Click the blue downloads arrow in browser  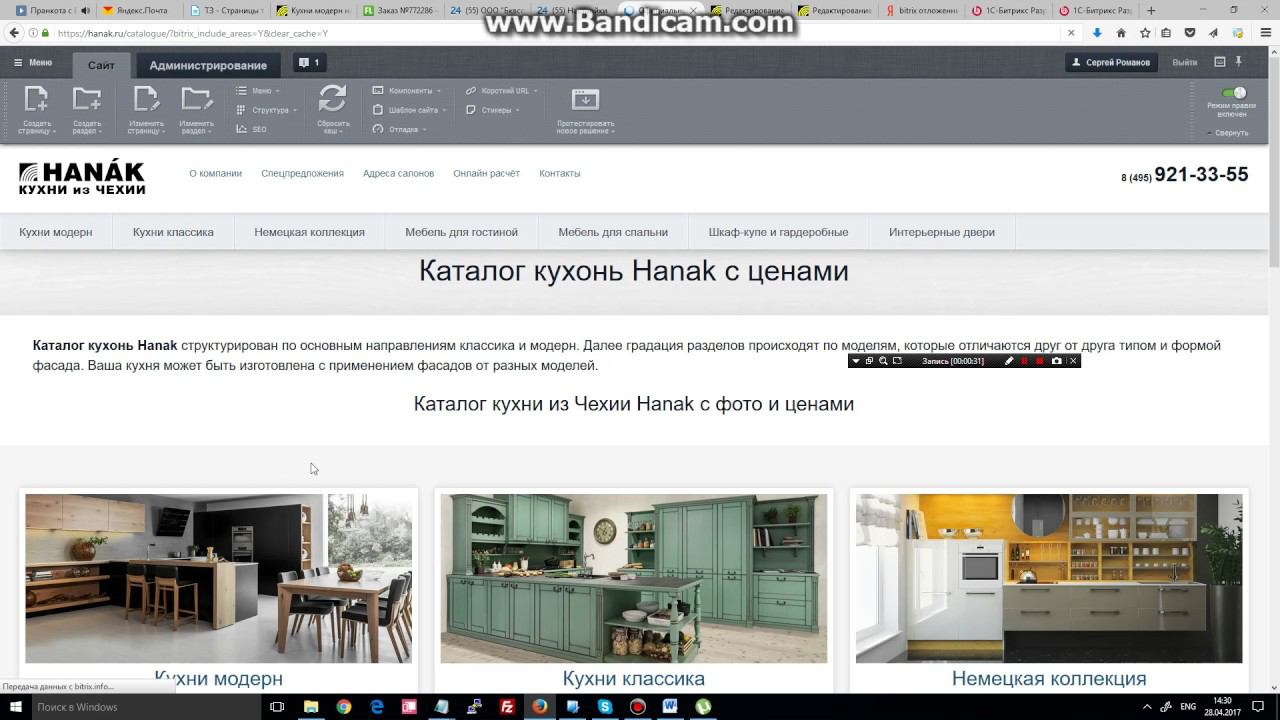[x=1097, y=33]
